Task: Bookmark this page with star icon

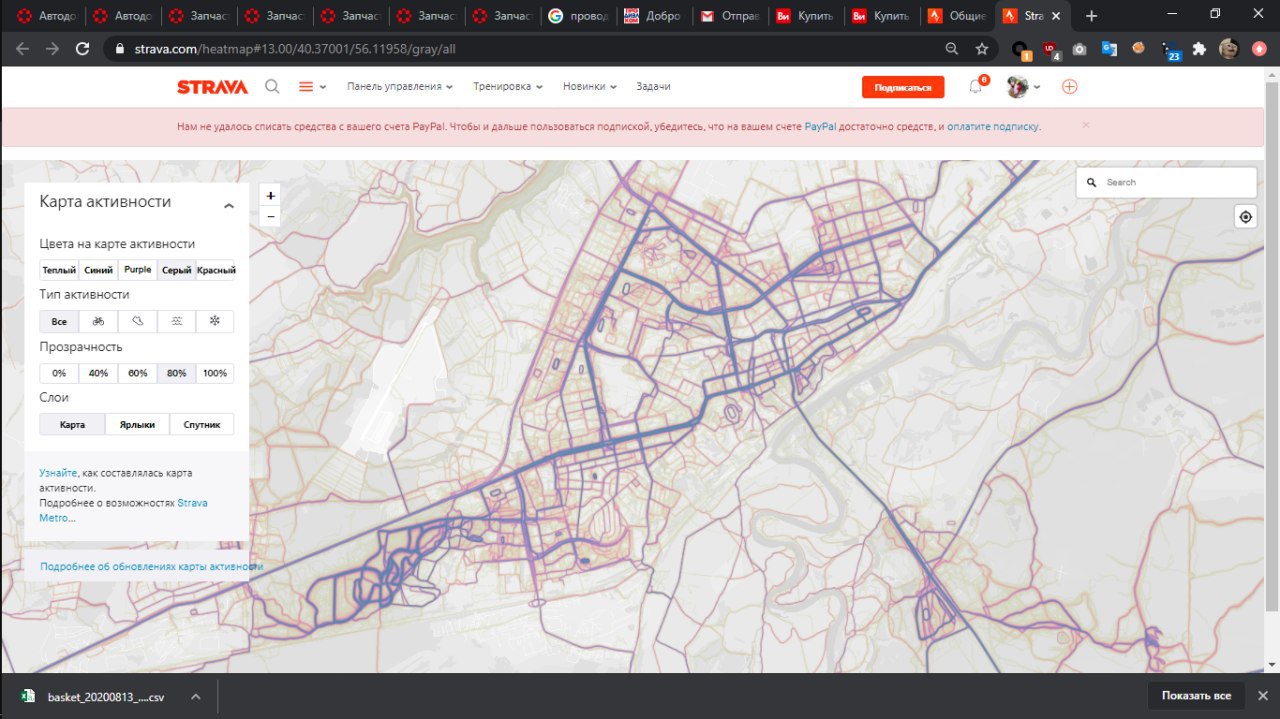Action: coord(982,48)
